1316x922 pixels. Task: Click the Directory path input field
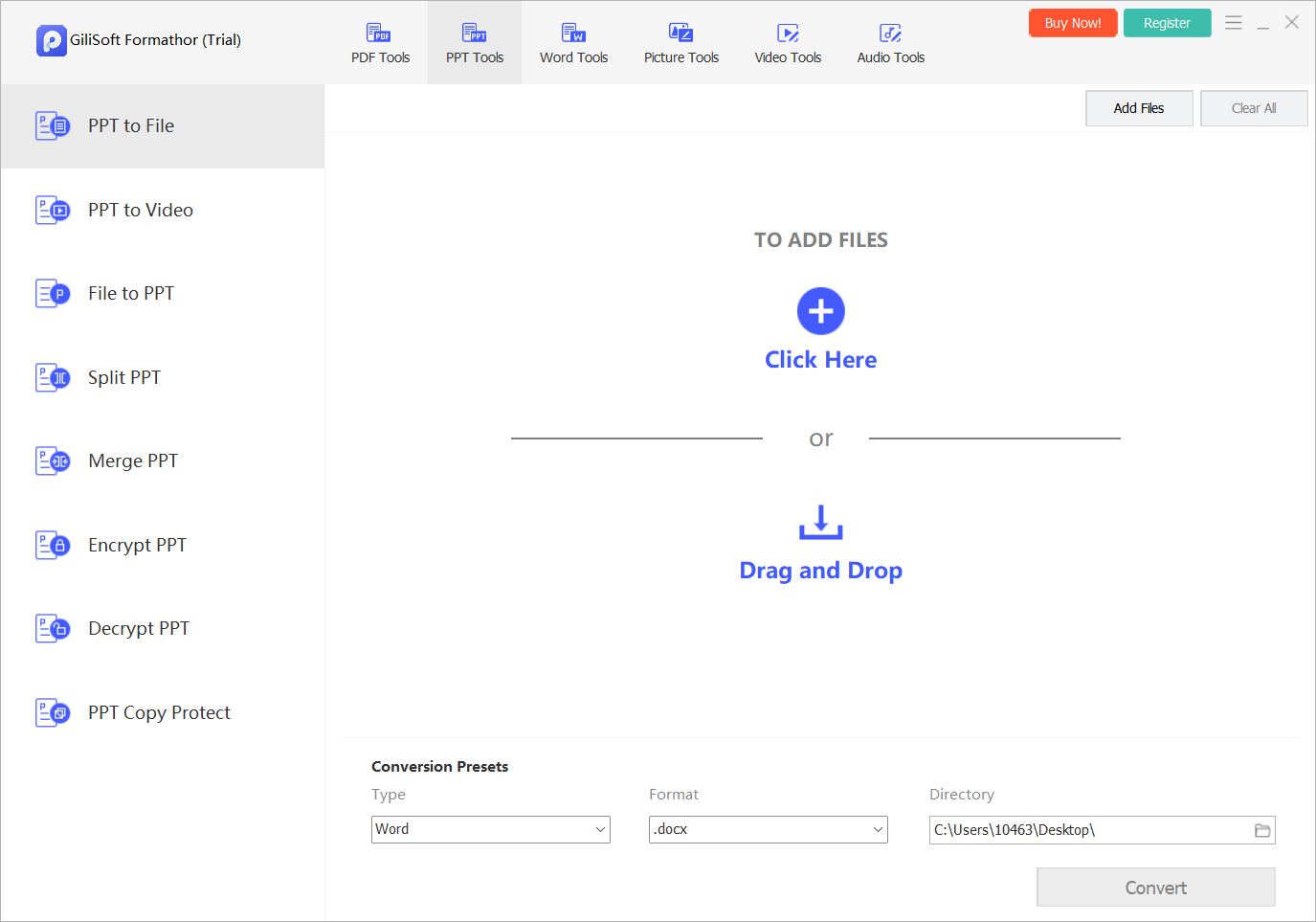pos(1103,830)
